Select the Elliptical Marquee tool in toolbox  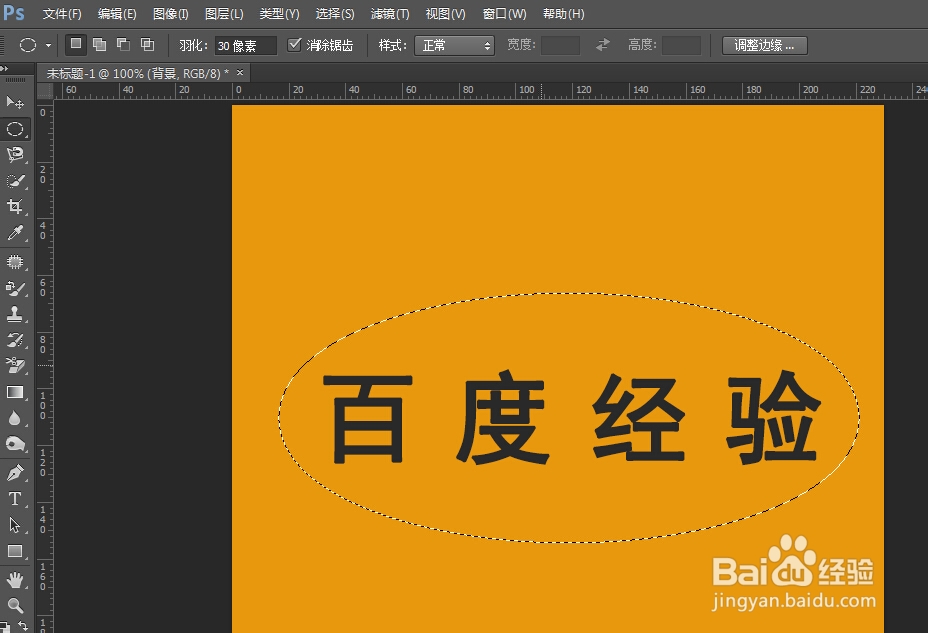[15, 129]
